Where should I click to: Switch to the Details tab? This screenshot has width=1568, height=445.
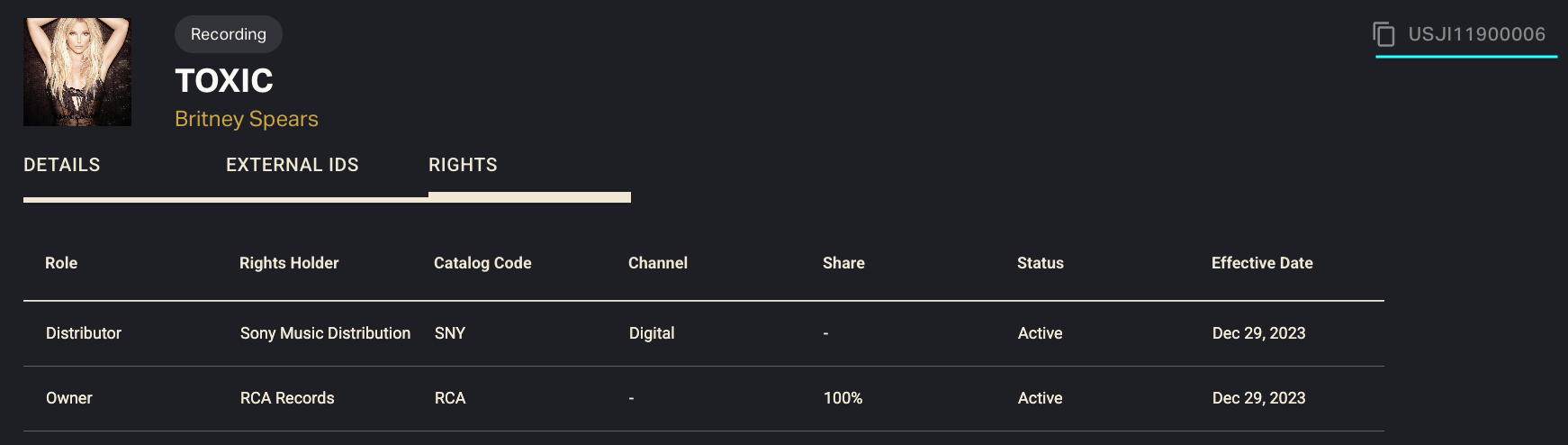pyautogui.click(x=62, y=165)
